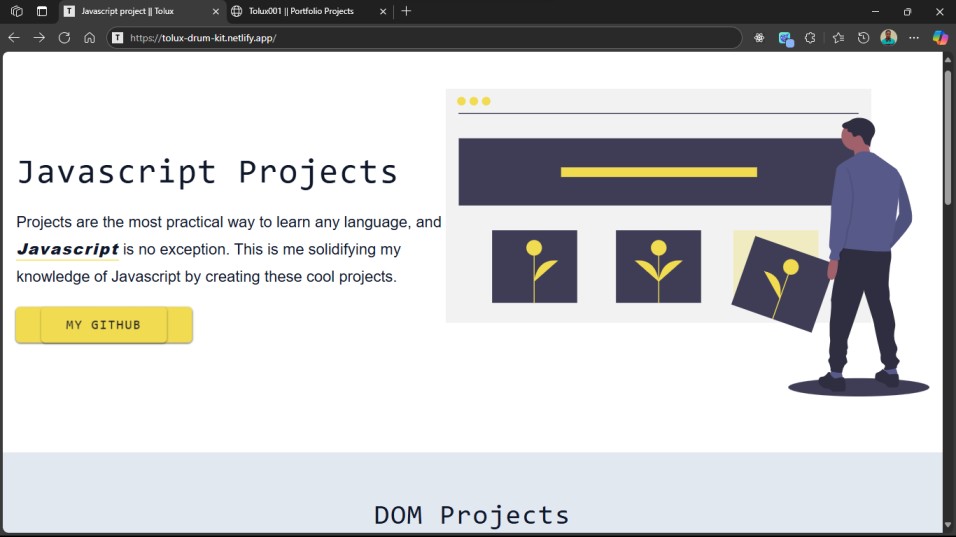Close the Tolux001 Portfolio Projects tab

coord(383,12)
